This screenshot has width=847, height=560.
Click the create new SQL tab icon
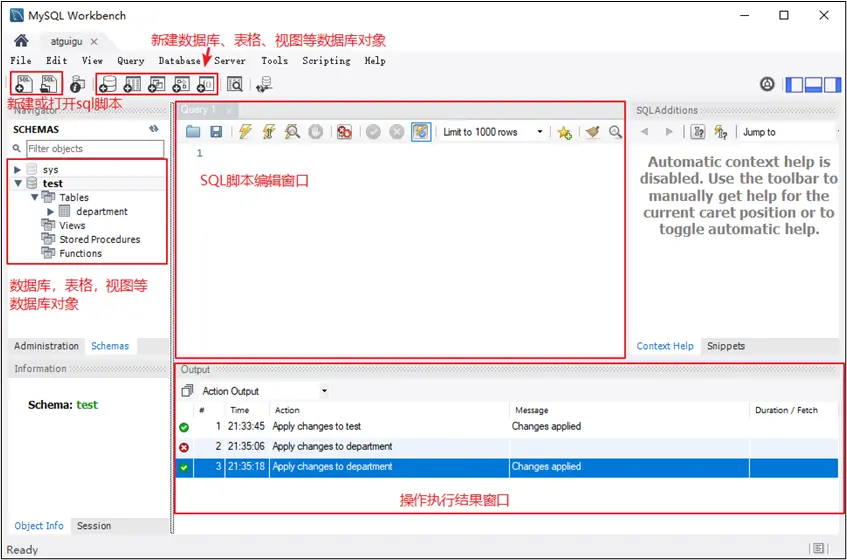[x=23, y=85]
